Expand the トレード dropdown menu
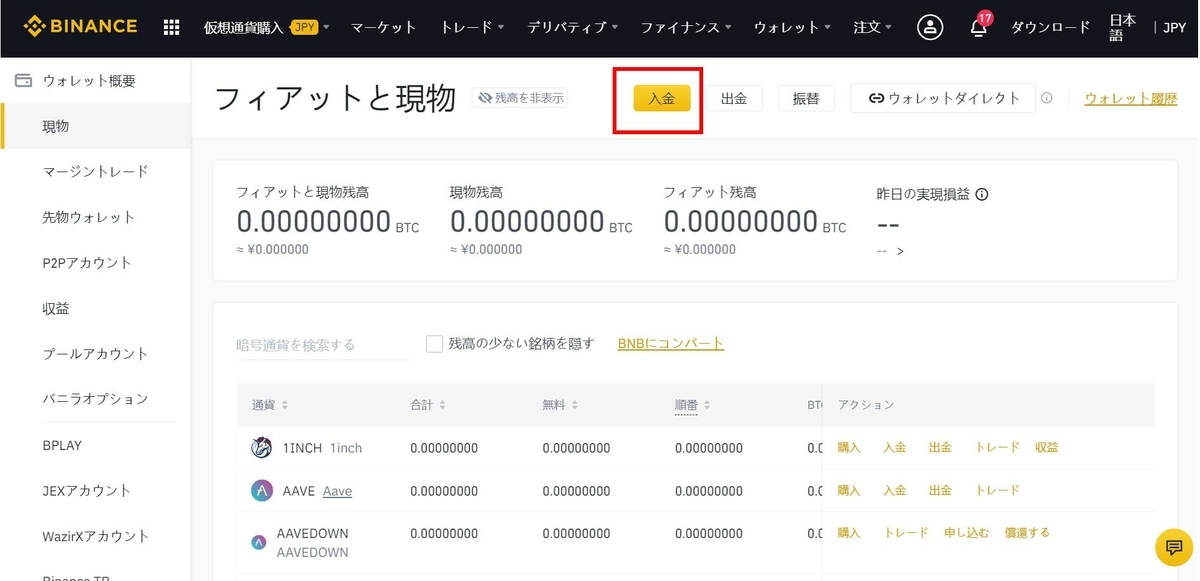Viewport: 1200px width, 581px height. pos(472,27)
